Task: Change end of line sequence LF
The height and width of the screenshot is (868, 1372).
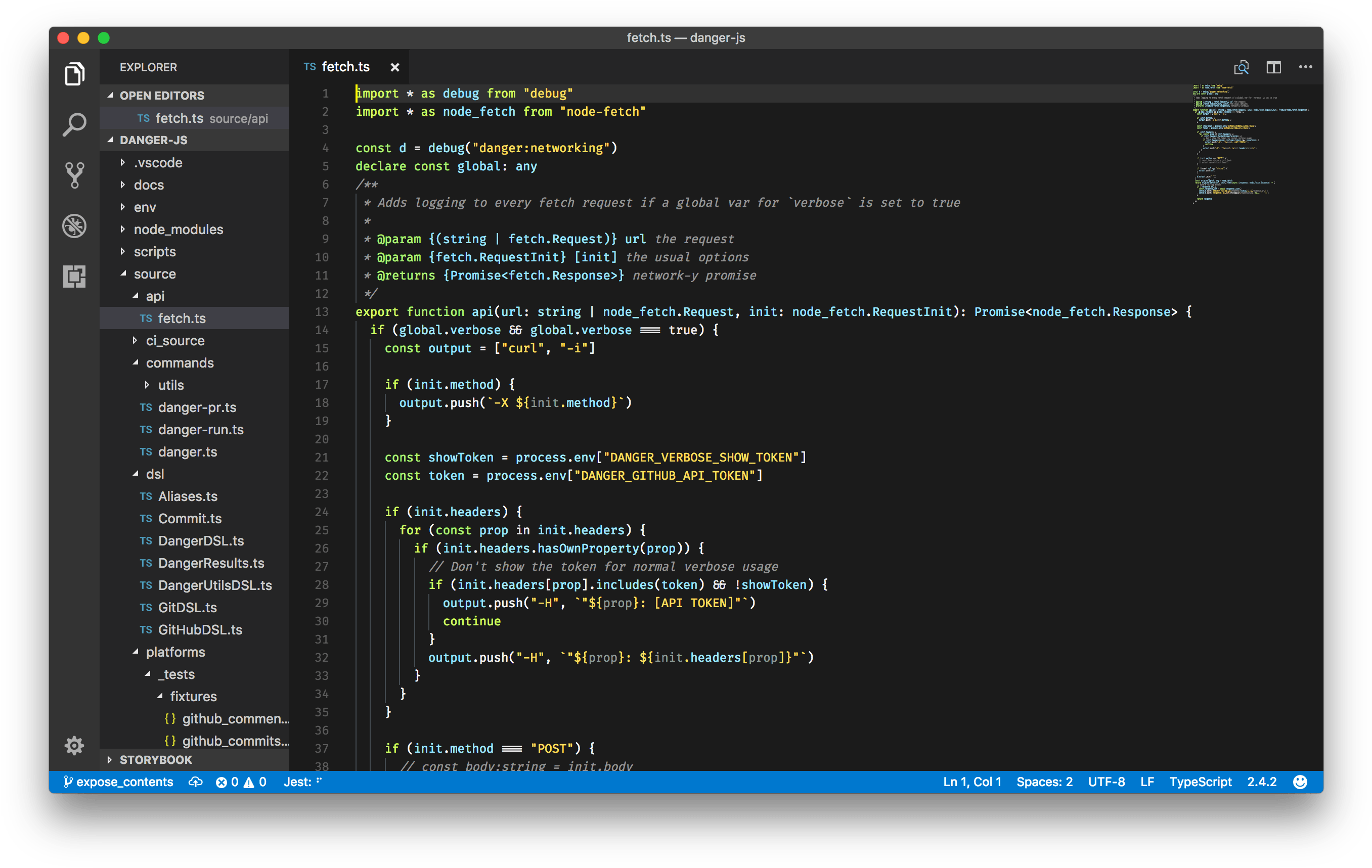Action: tap(1146, 782)
